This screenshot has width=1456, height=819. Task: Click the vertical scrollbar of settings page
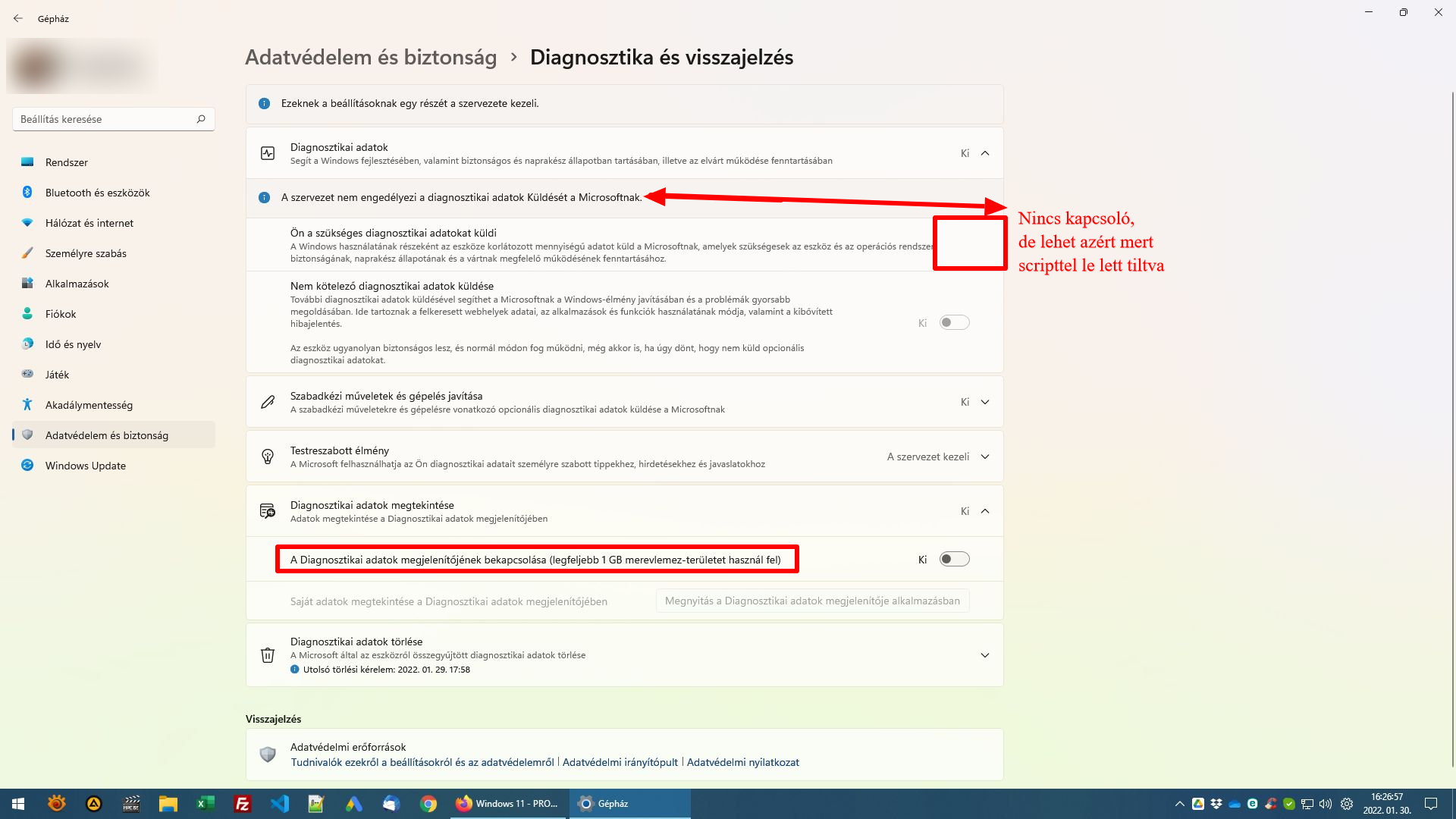pyautogui.click(x=1452, y=428)
